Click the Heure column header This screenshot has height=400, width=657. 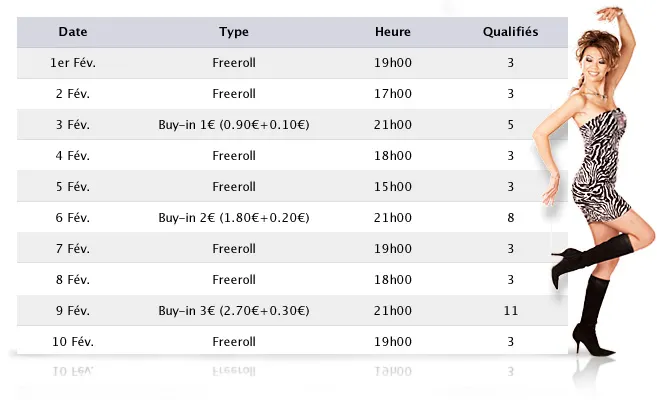coord(393,32)
